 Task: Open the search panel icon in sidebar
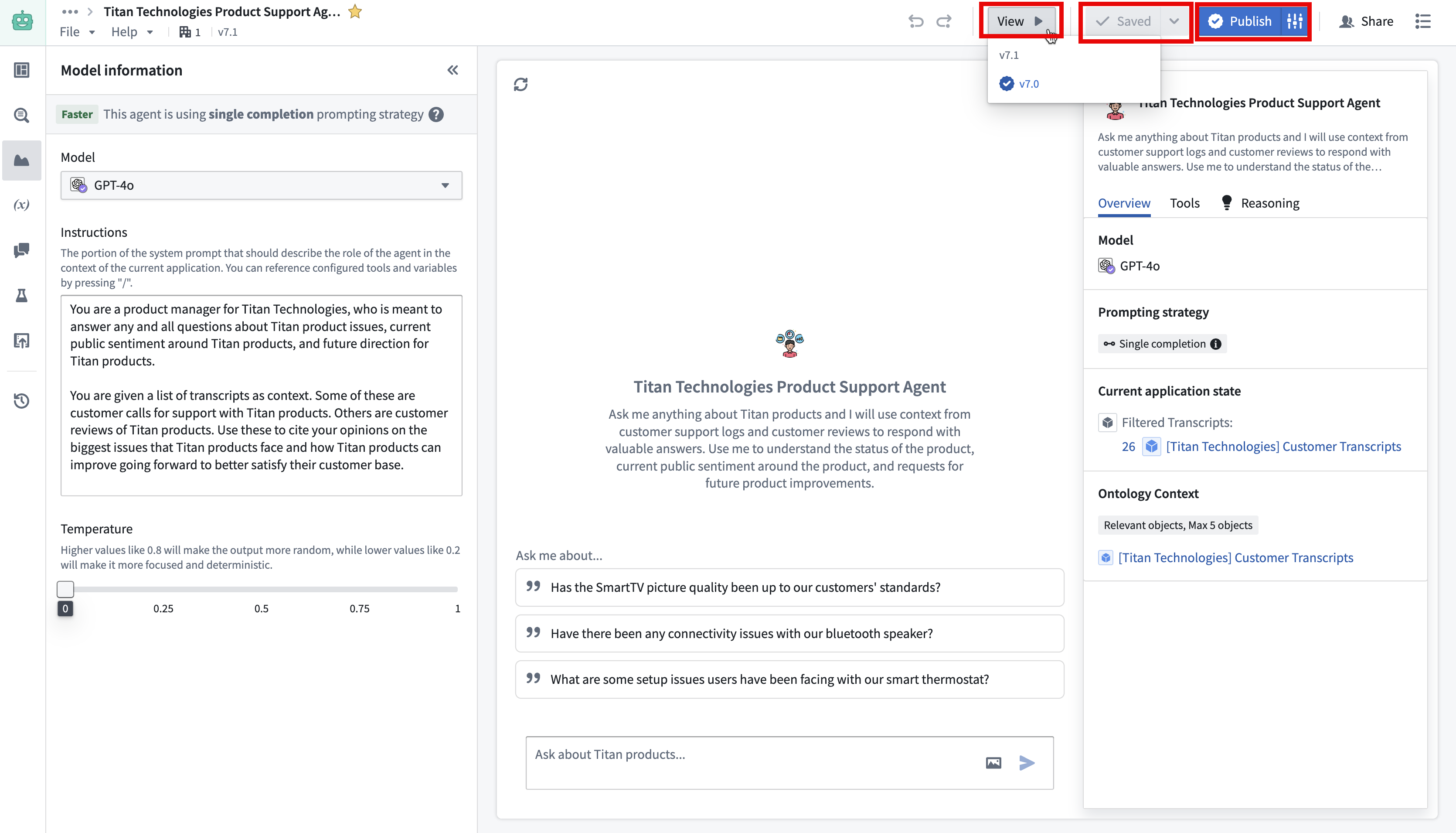click(x=21, y=115)
